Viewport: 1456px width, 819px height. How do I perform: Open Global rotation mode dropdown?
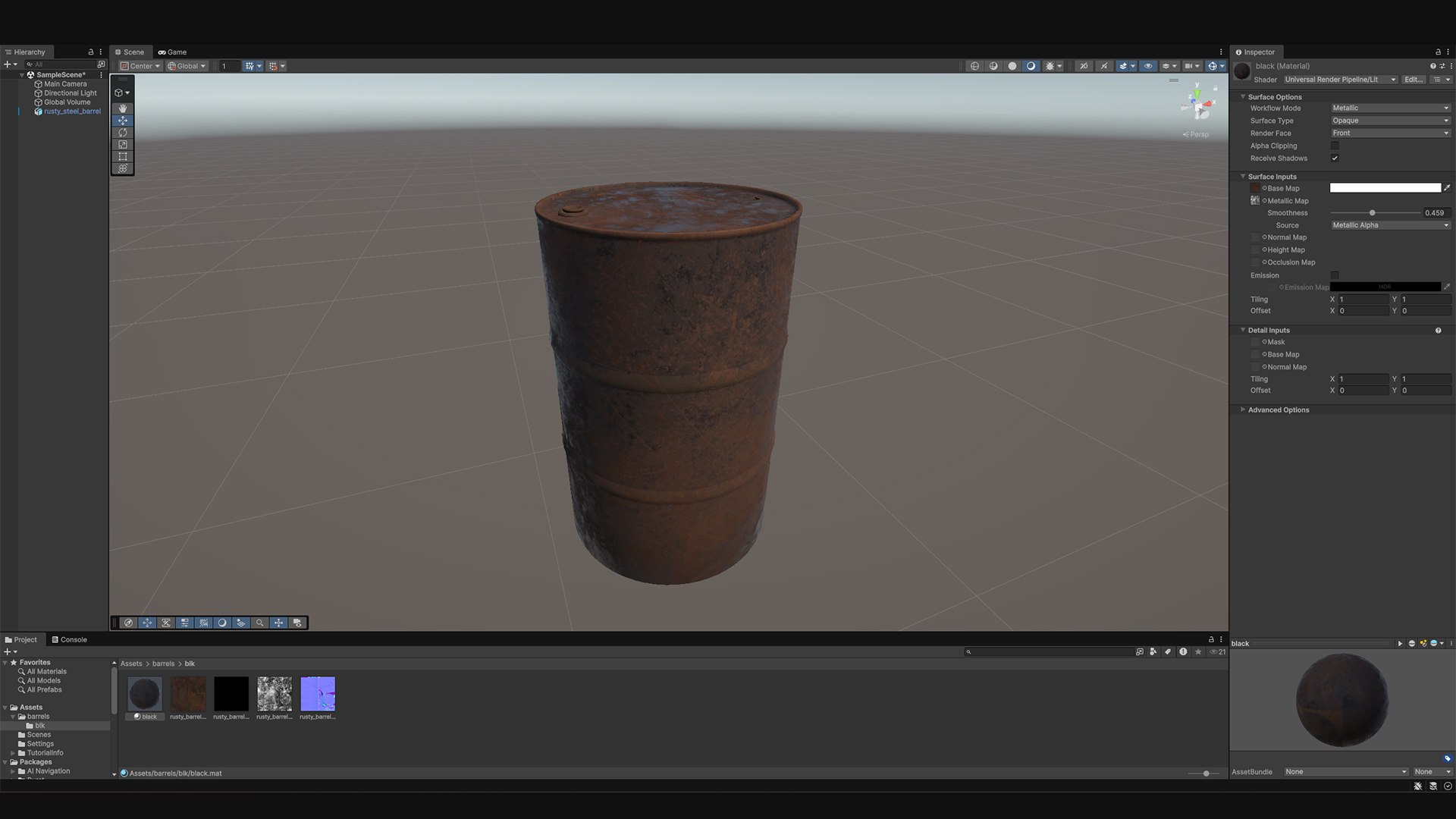coord(187,66)
